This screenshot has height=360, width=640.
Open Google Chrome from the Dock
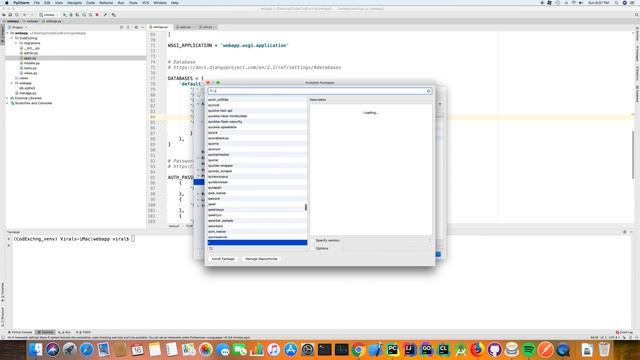(x=358, y=350)
